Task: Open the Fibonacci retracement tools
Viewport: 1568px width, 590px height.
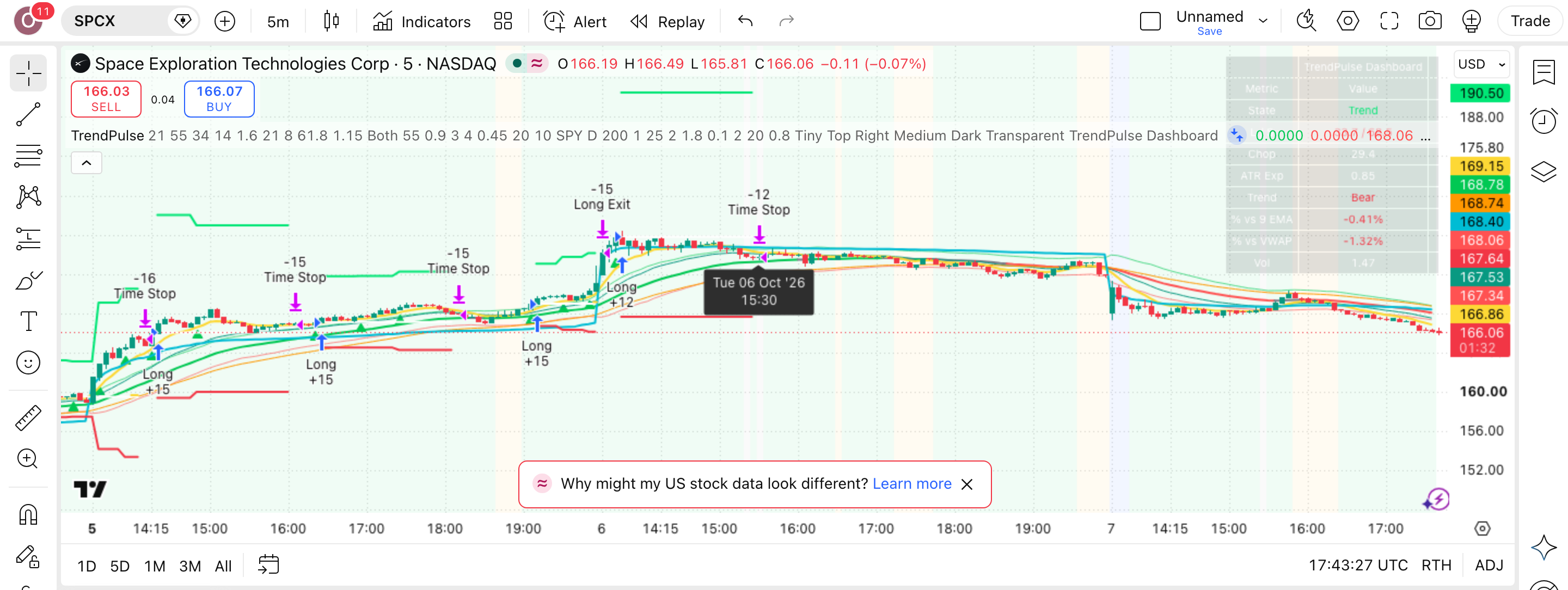Action: pos(28,156)
